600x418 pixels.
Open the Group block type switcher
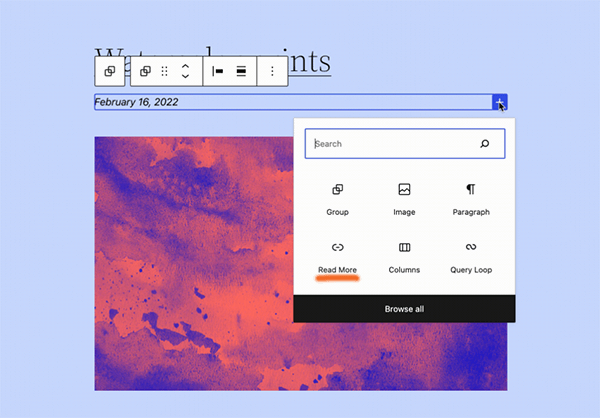145,71
